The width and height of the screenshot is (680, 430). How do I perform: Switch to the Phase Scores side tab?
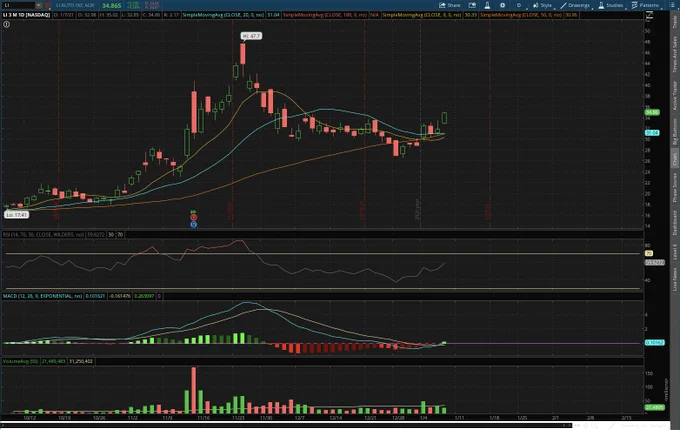pos(675,188)
